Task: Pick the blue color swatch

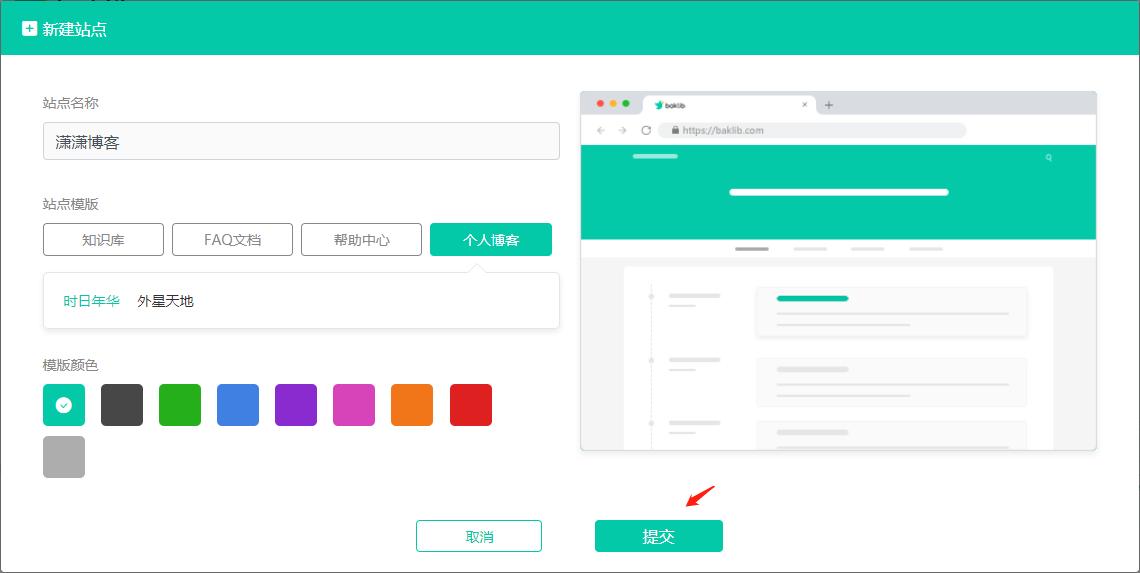Action: [x=238, y=405]
